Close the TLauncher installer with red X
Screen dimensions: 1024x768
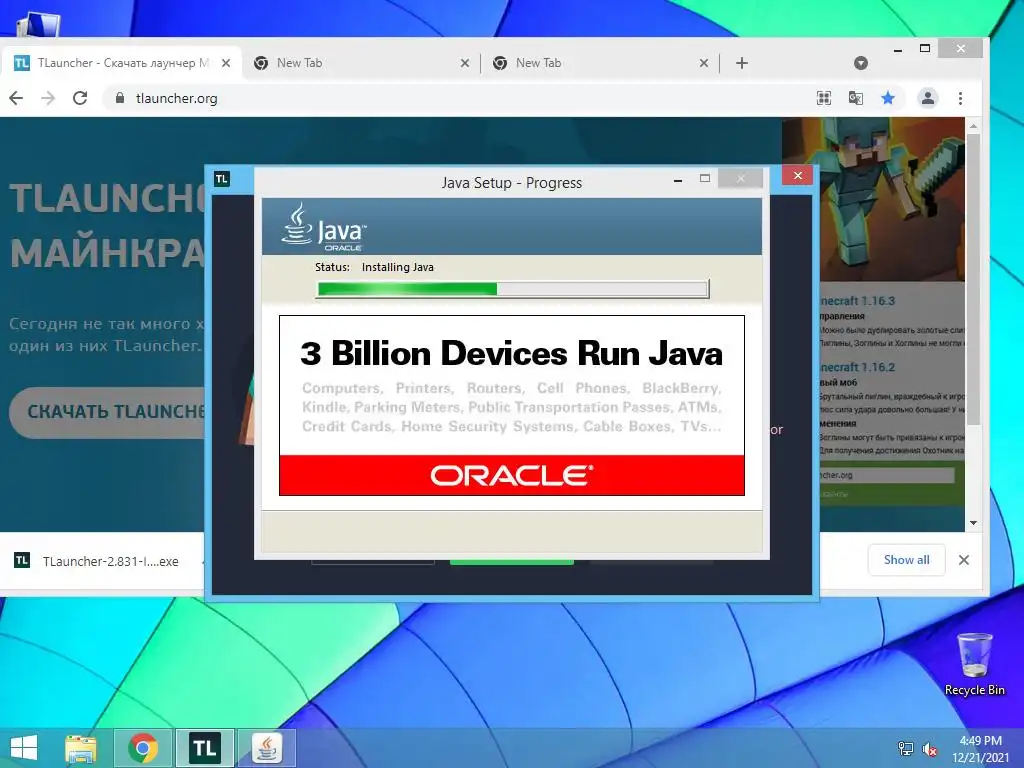click(797, 175)
